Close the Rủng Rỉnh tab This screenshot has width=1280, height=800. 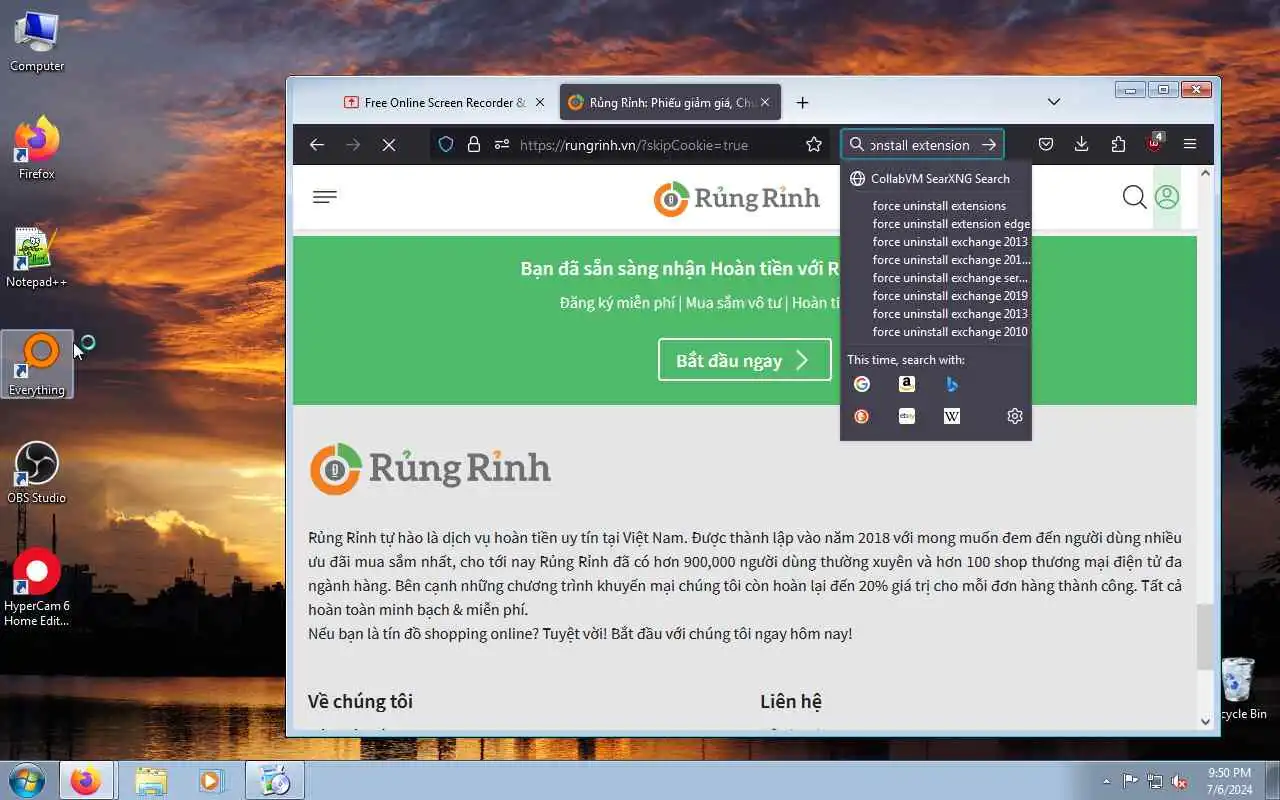point(766,103)
